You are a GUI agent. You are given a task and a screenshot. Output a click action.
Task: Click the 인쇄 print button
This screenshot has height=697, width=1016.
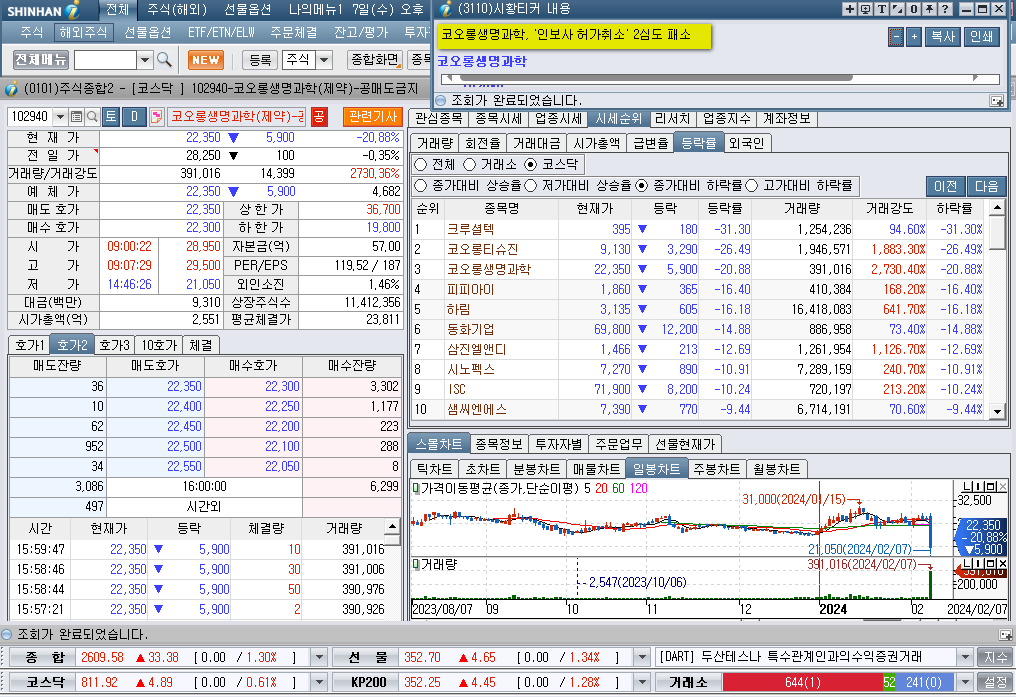point(981,37)
